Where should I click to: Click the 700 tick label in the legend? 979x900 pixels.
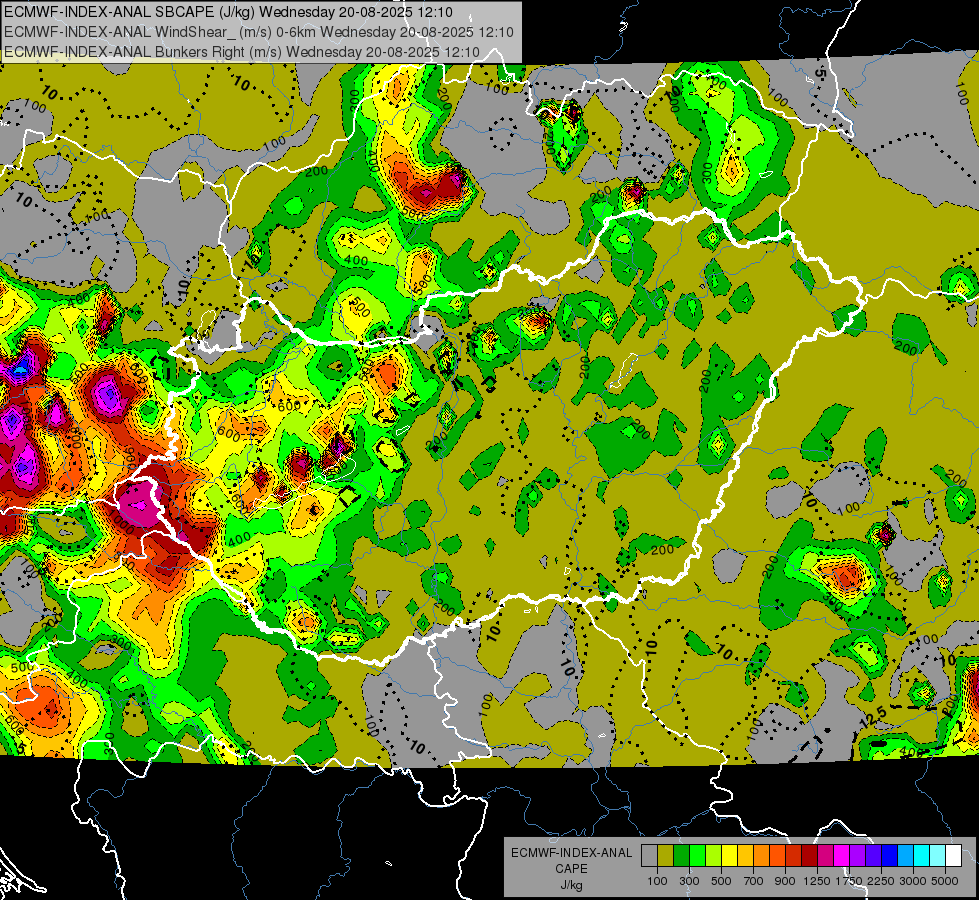point(754,882)
